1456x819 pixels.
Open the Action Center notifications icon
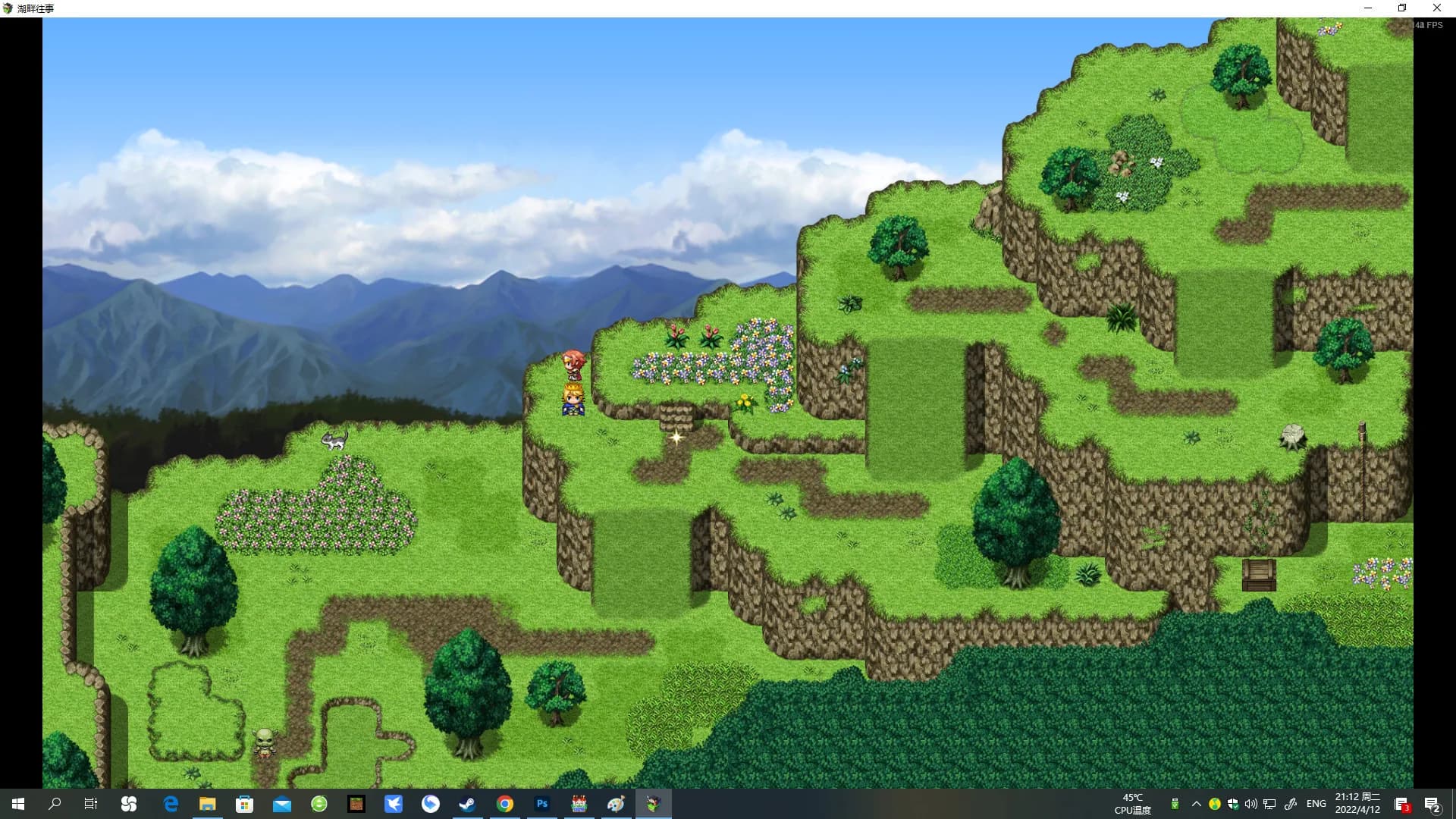[x=1432, y=805]
